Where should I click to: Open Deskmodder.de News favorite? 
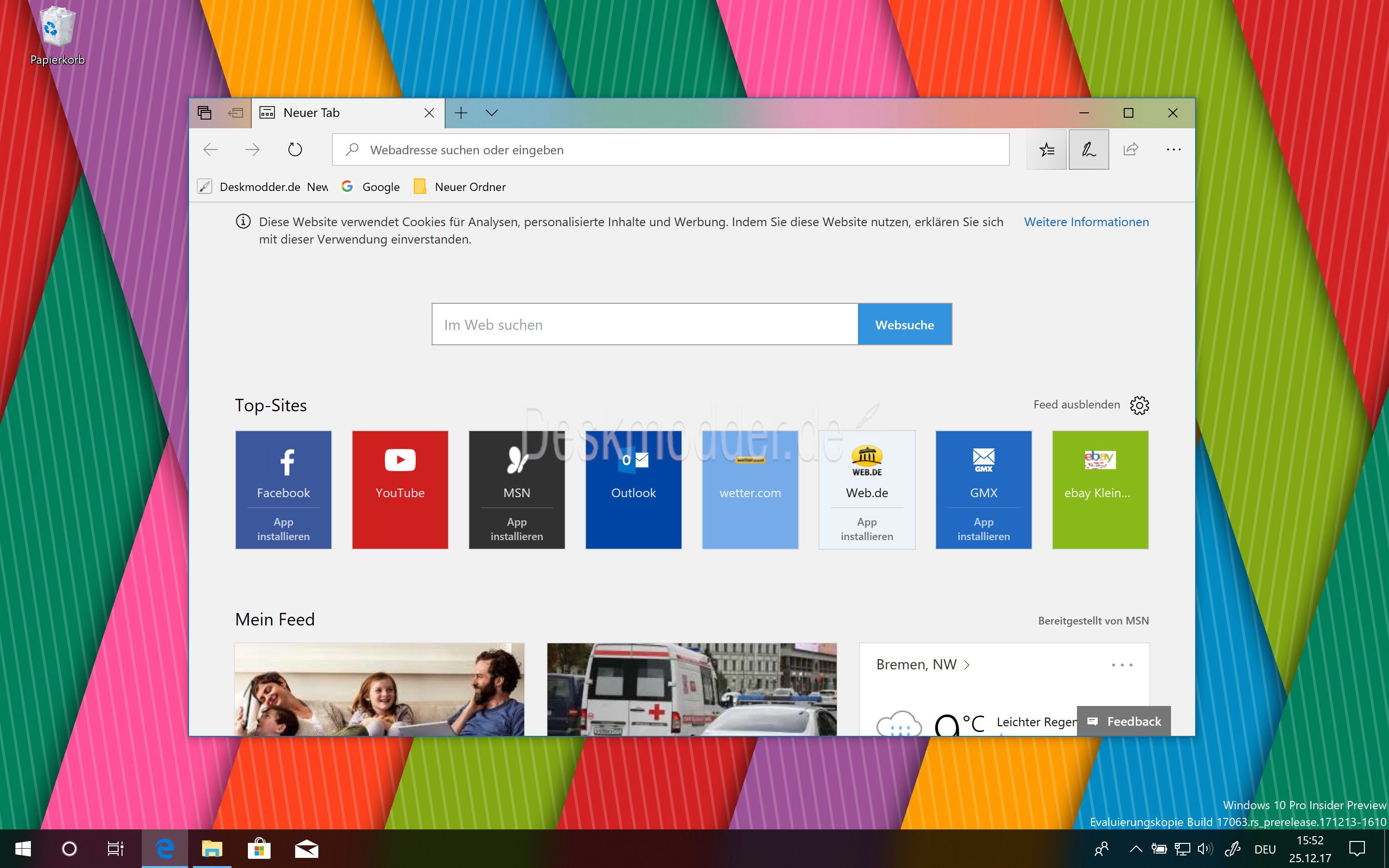click(x=263, y=187)
